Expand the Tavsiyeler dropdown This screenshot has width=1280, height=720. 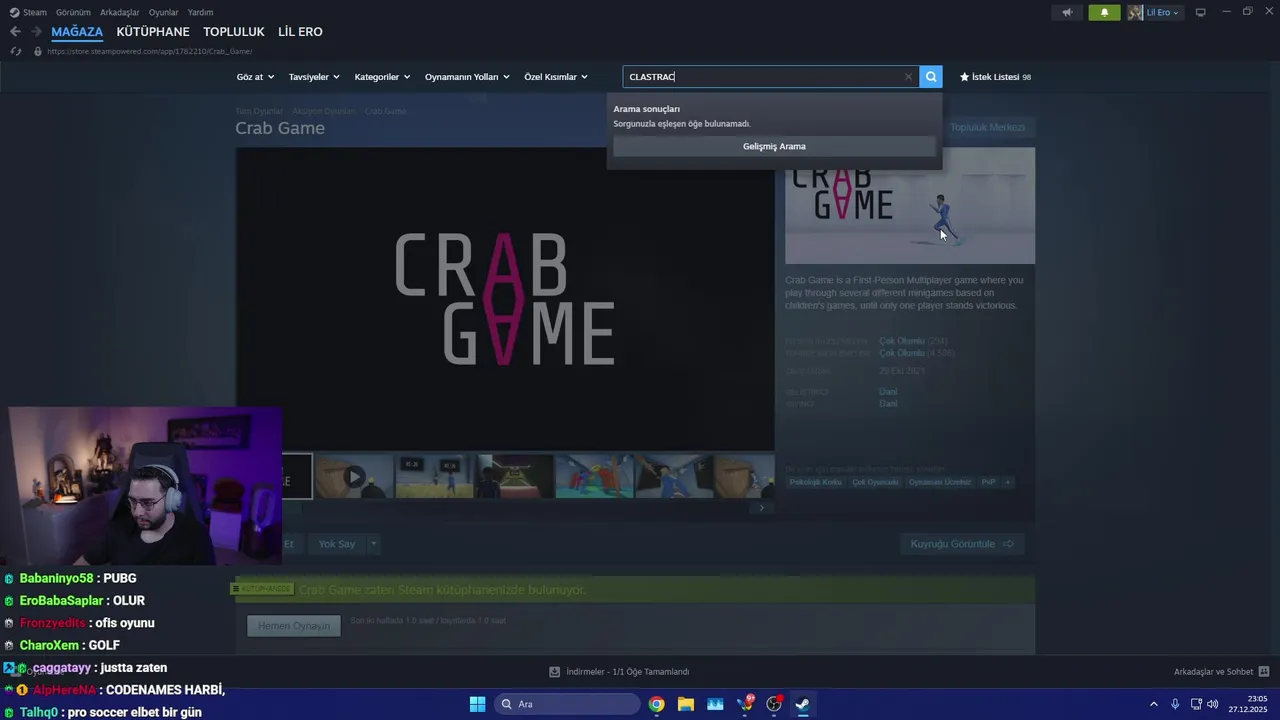tap(314, 77)
